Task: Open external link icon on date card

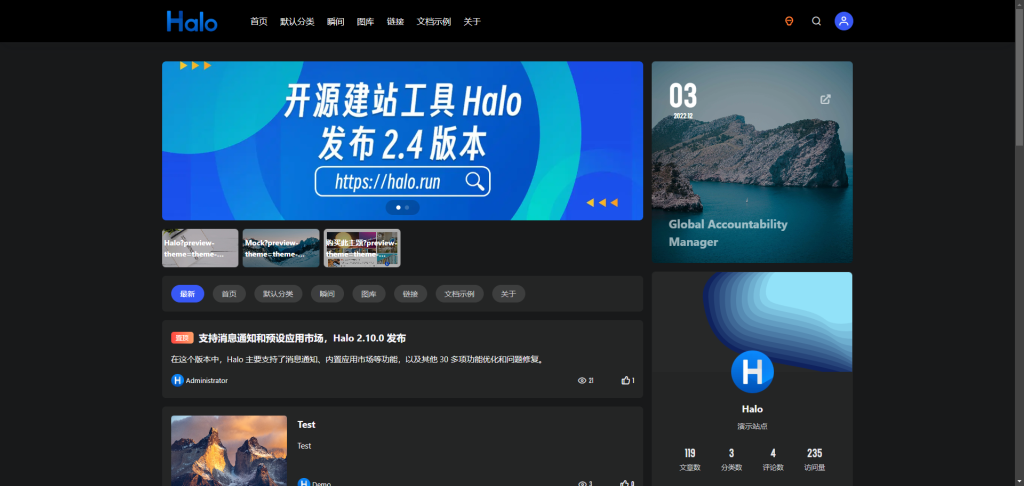Action: 825,99
